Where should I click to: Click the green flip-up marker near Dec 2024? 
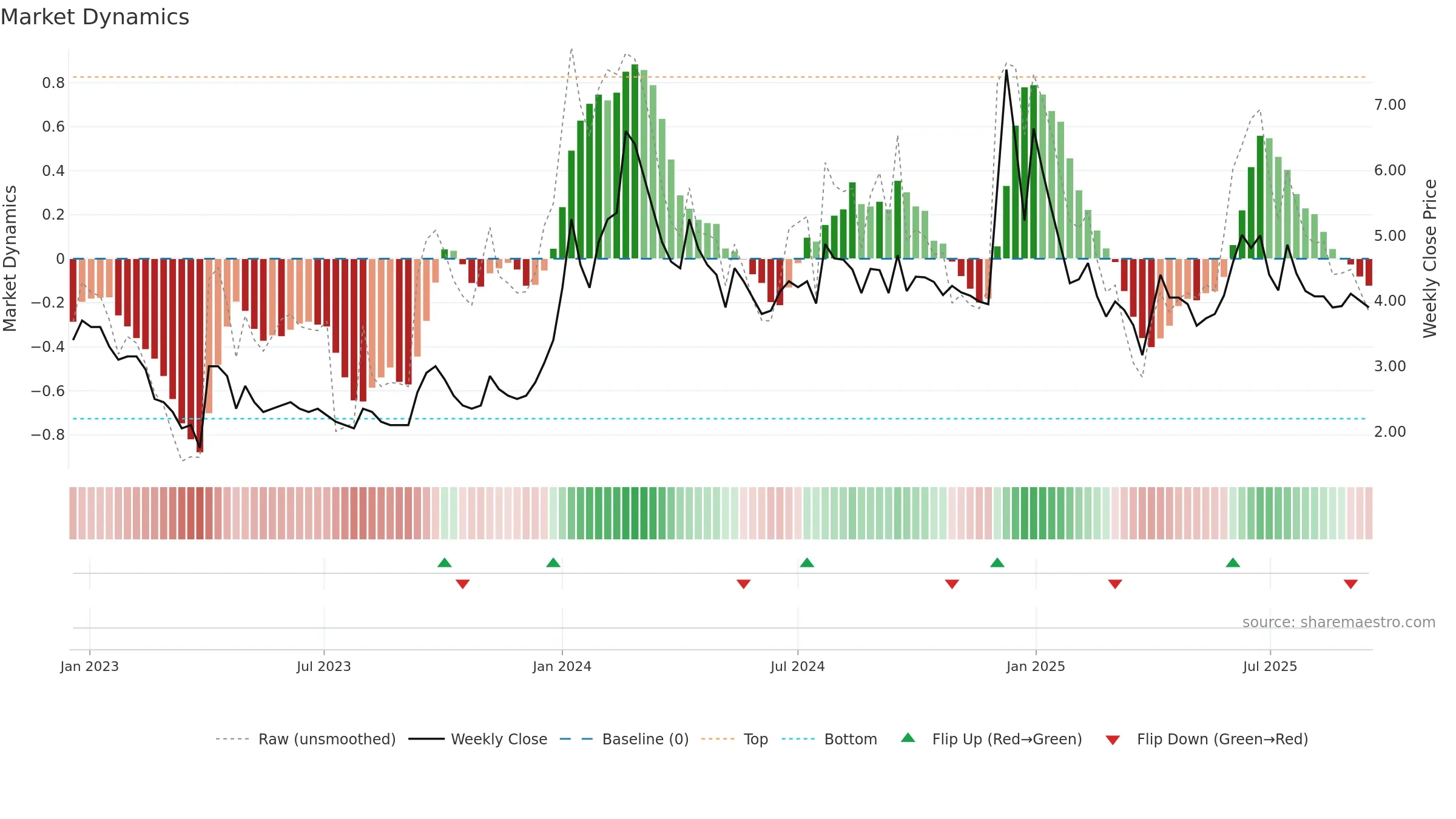tap(997, 562)
